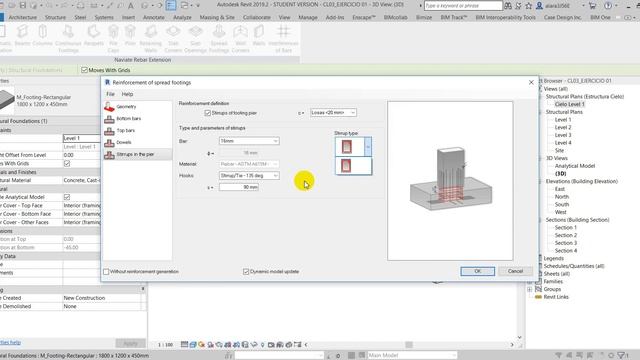The height and width of the screenshot is (360, 640).
Task: Click the shopping cart icon in title bar
Action: point(592,6)
